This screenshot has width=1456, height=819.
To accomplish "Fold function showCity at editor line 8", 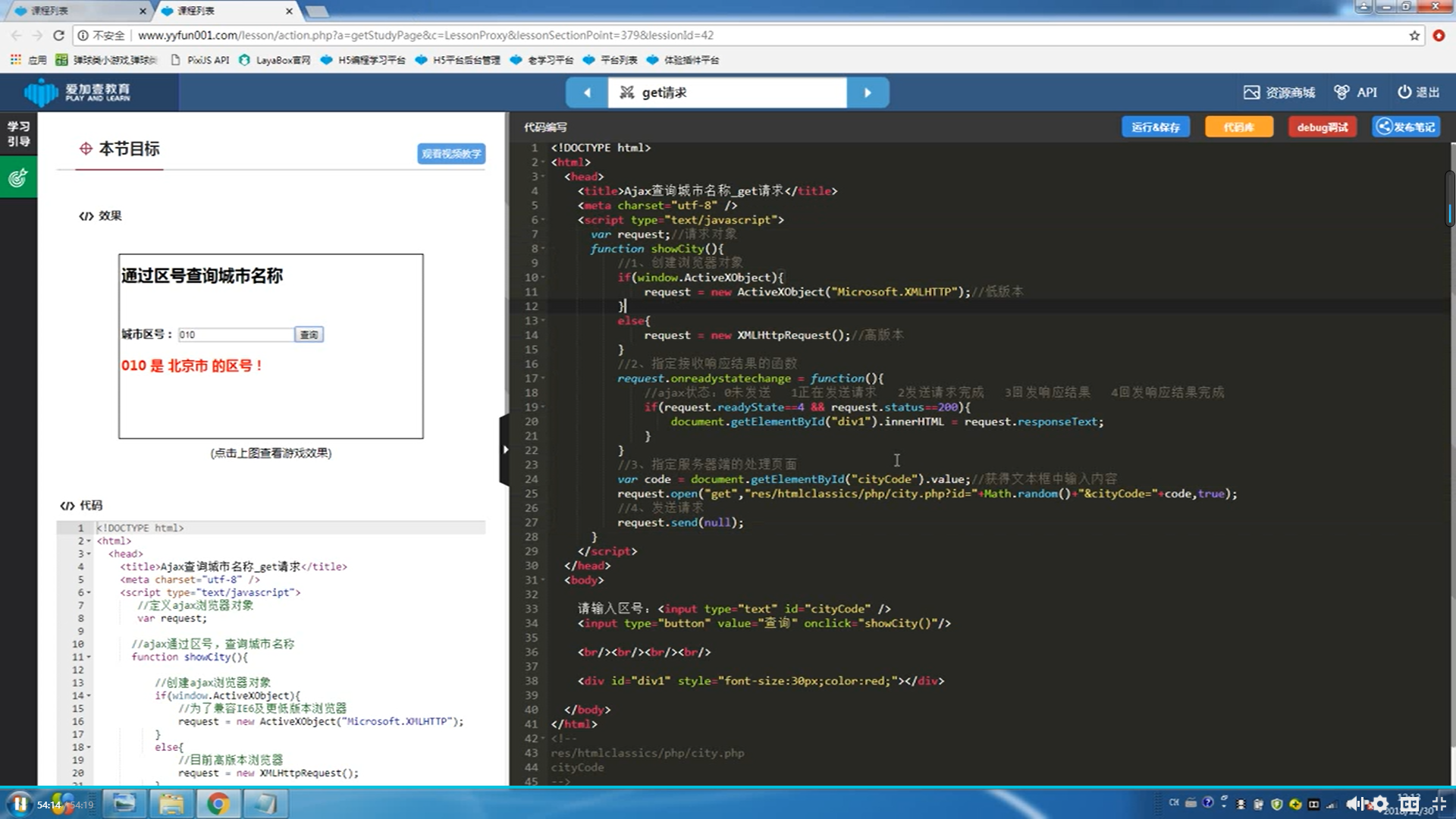I will point(544,249).
